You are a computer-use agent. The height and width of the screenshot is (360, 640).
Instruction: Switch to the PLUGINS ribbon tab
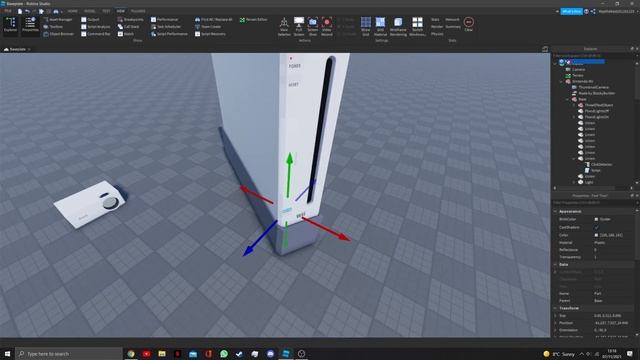(x=138, y=11)
